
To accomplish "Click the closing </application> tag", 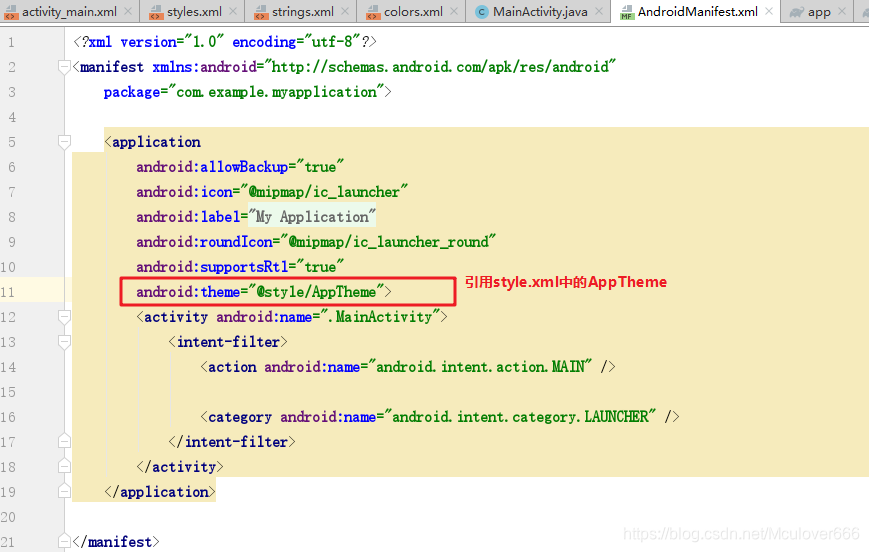I will tap(160, 492).
